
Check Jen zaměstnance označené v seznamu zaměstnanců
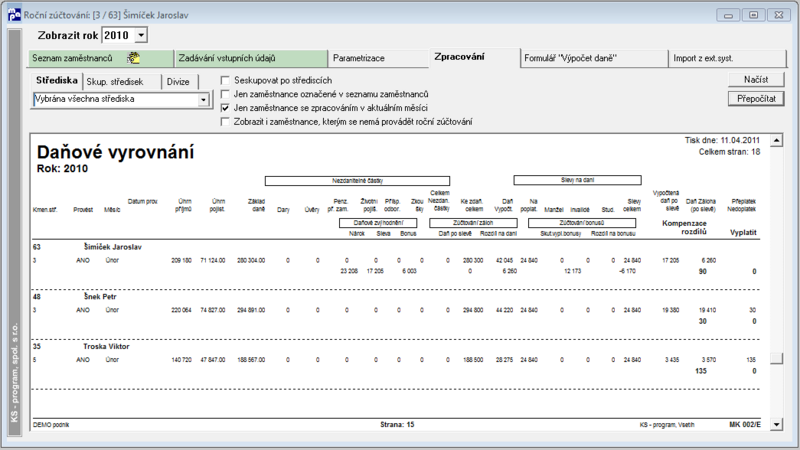click(x=225, y=94)
